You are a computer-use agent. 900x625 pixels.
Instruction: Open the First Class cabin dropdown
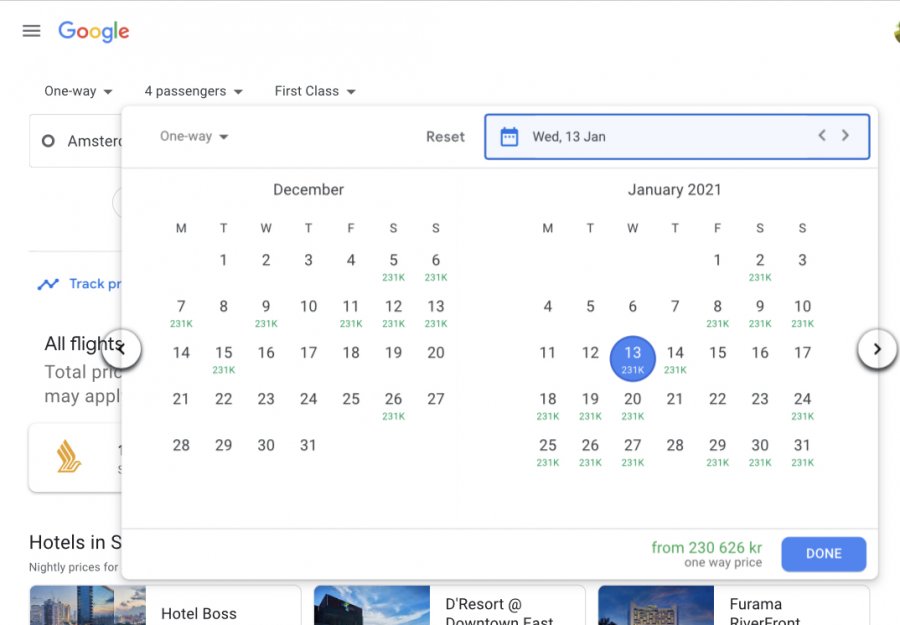[315, 91]
